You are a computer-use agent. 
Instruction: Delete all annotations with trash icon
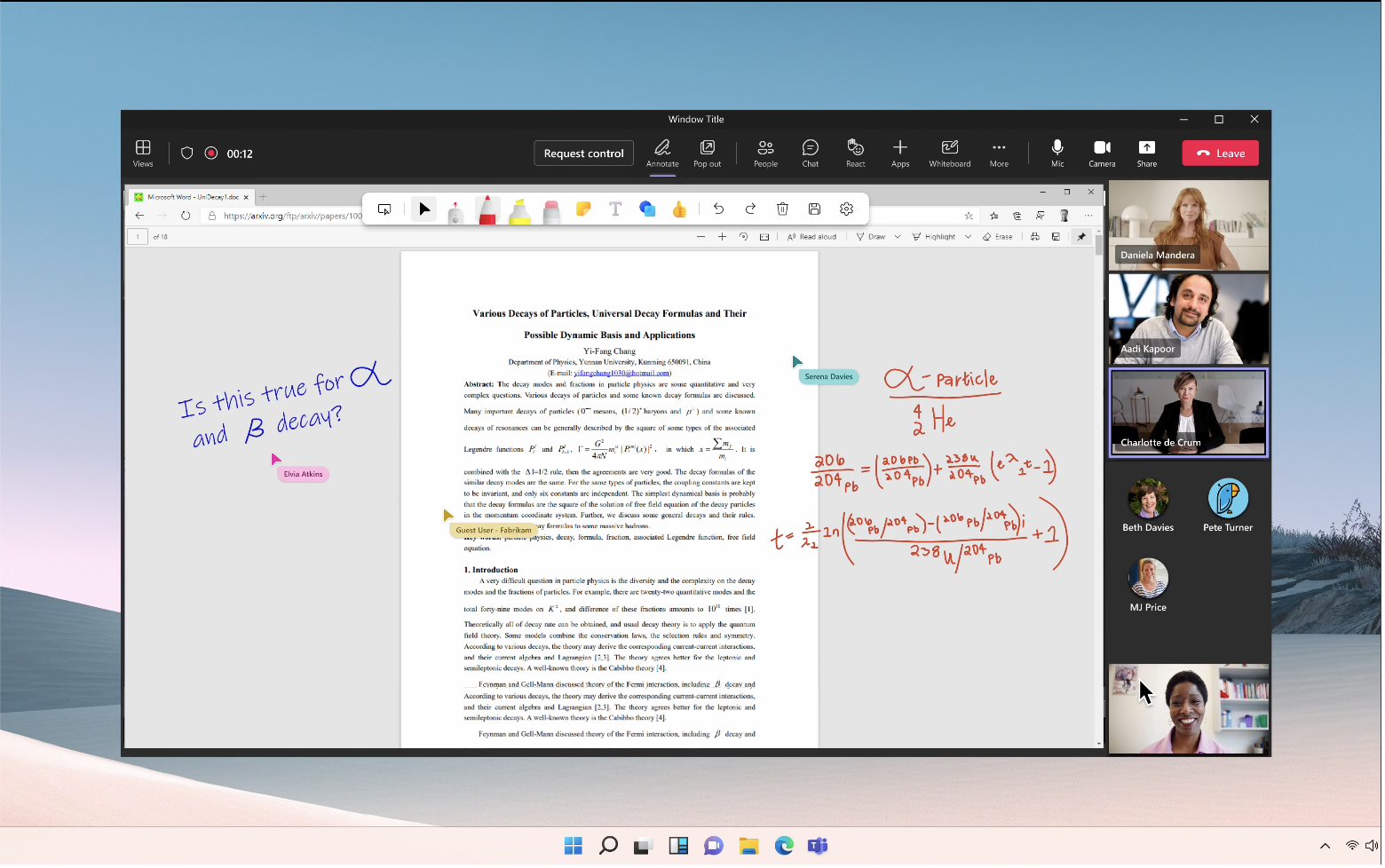coord(782,209)
